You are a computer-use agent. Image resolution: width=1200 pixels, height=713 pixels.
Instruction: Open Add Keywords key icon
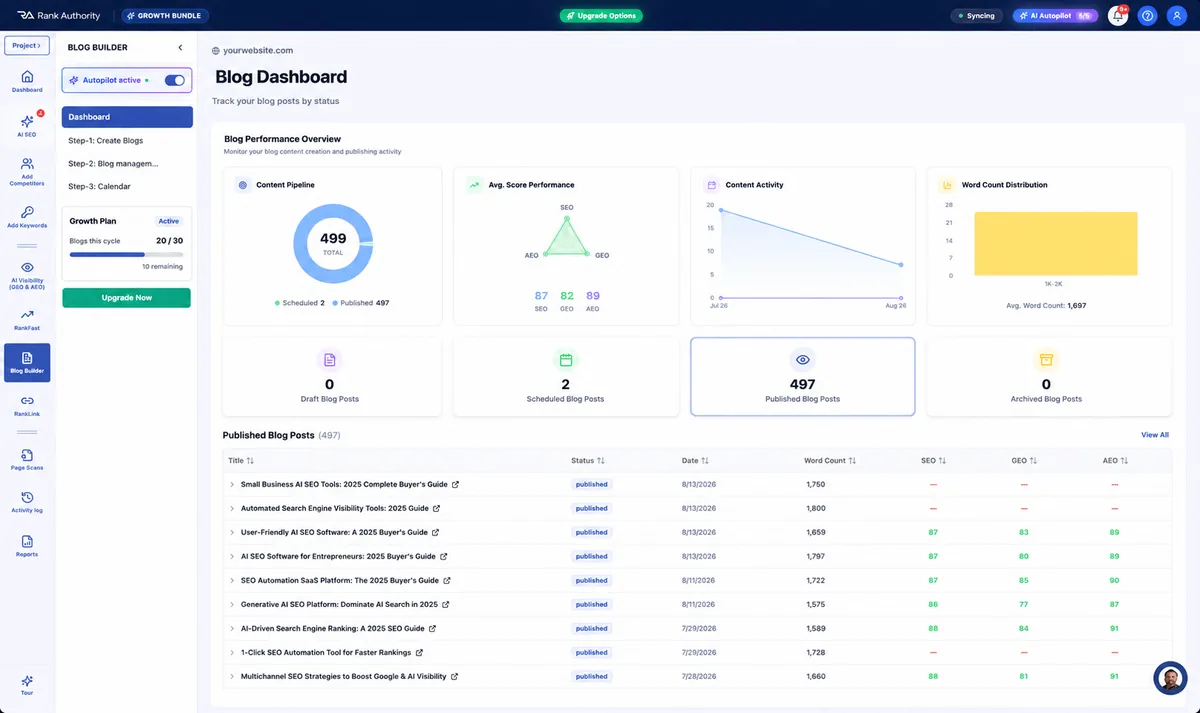point(27,212)
